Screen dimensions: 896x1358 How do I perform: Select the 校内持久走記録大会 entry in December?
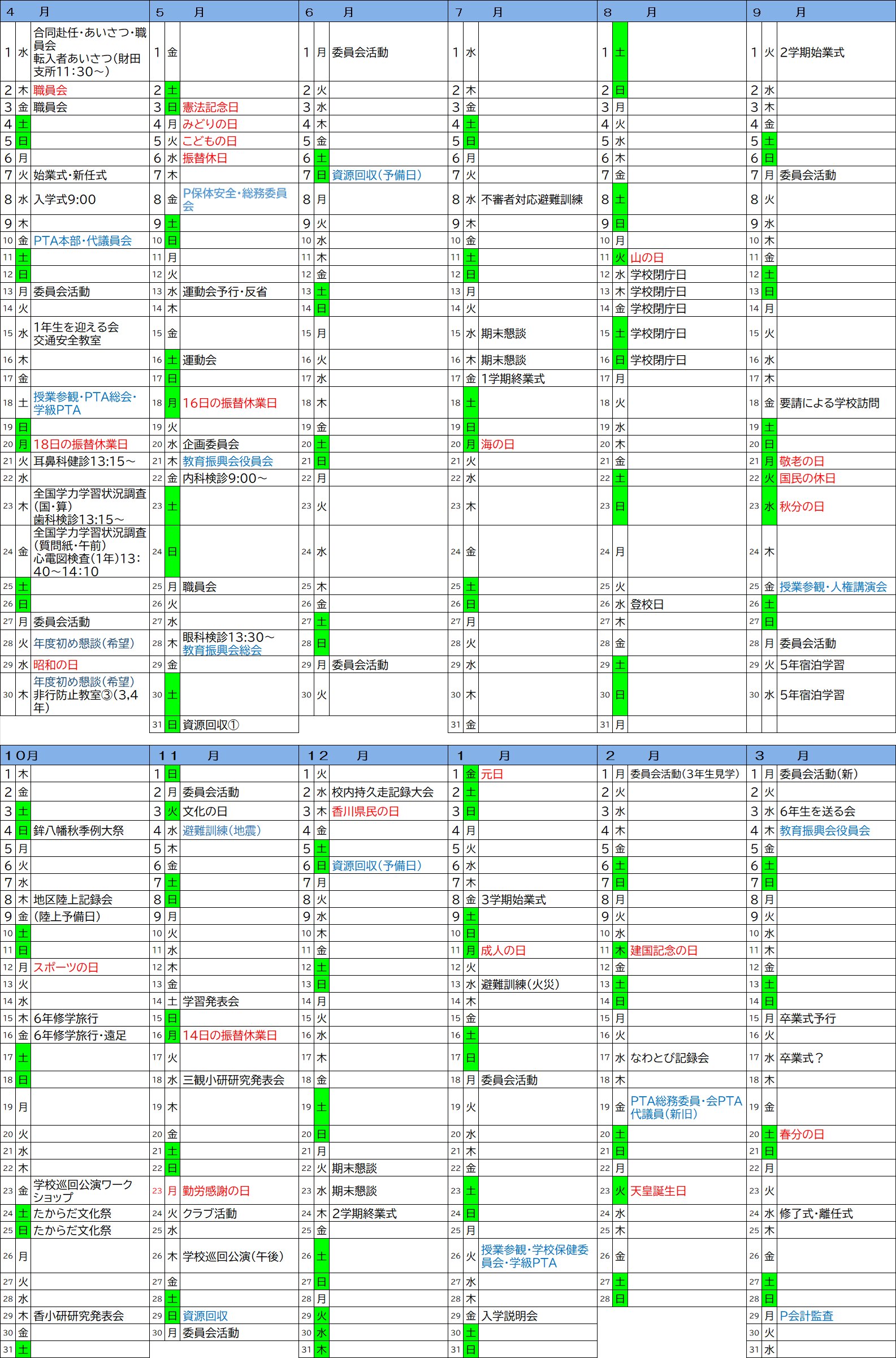pyautogui.click(x=383, y=792)
